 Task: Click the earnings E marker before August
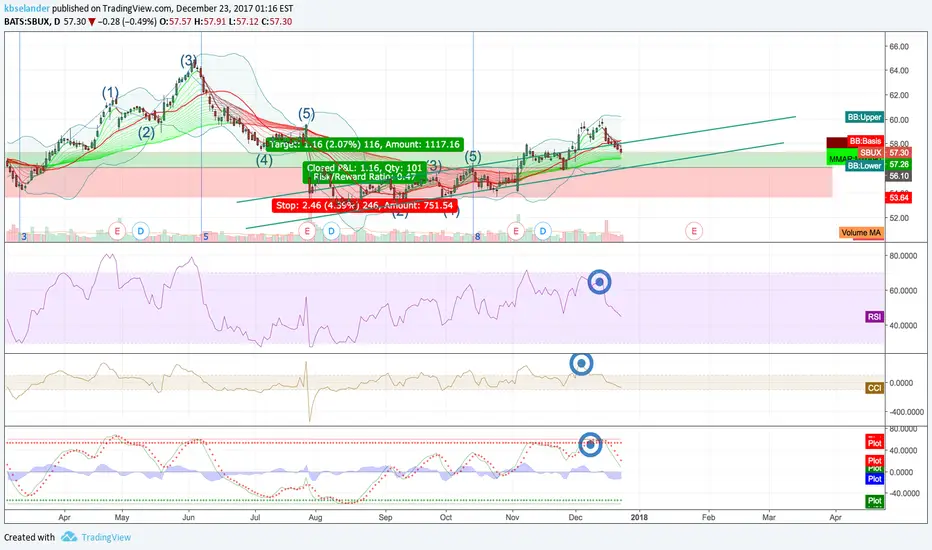(x=307, y=231)
